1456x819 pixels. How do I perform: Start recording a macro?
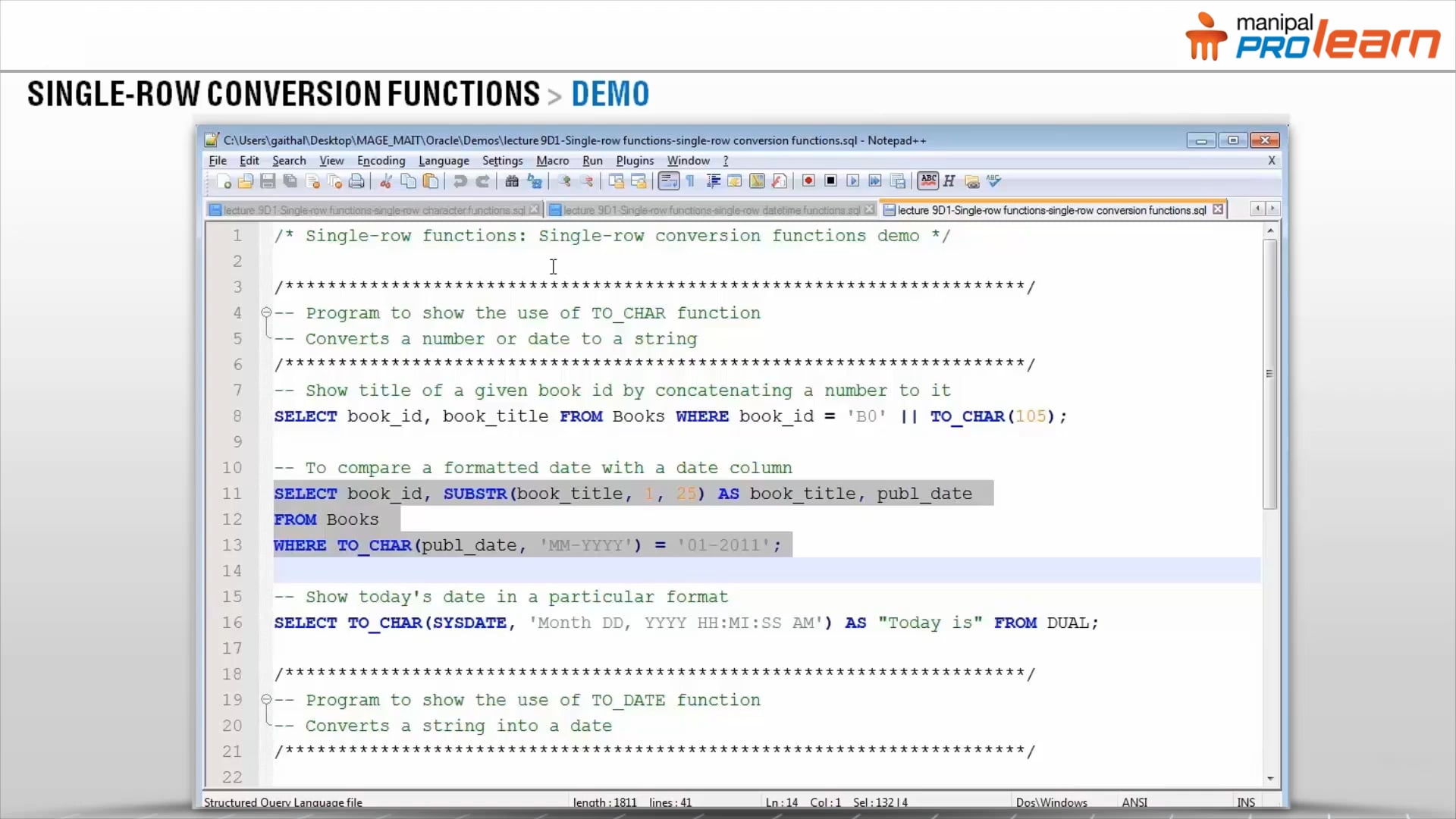(808, 181)
